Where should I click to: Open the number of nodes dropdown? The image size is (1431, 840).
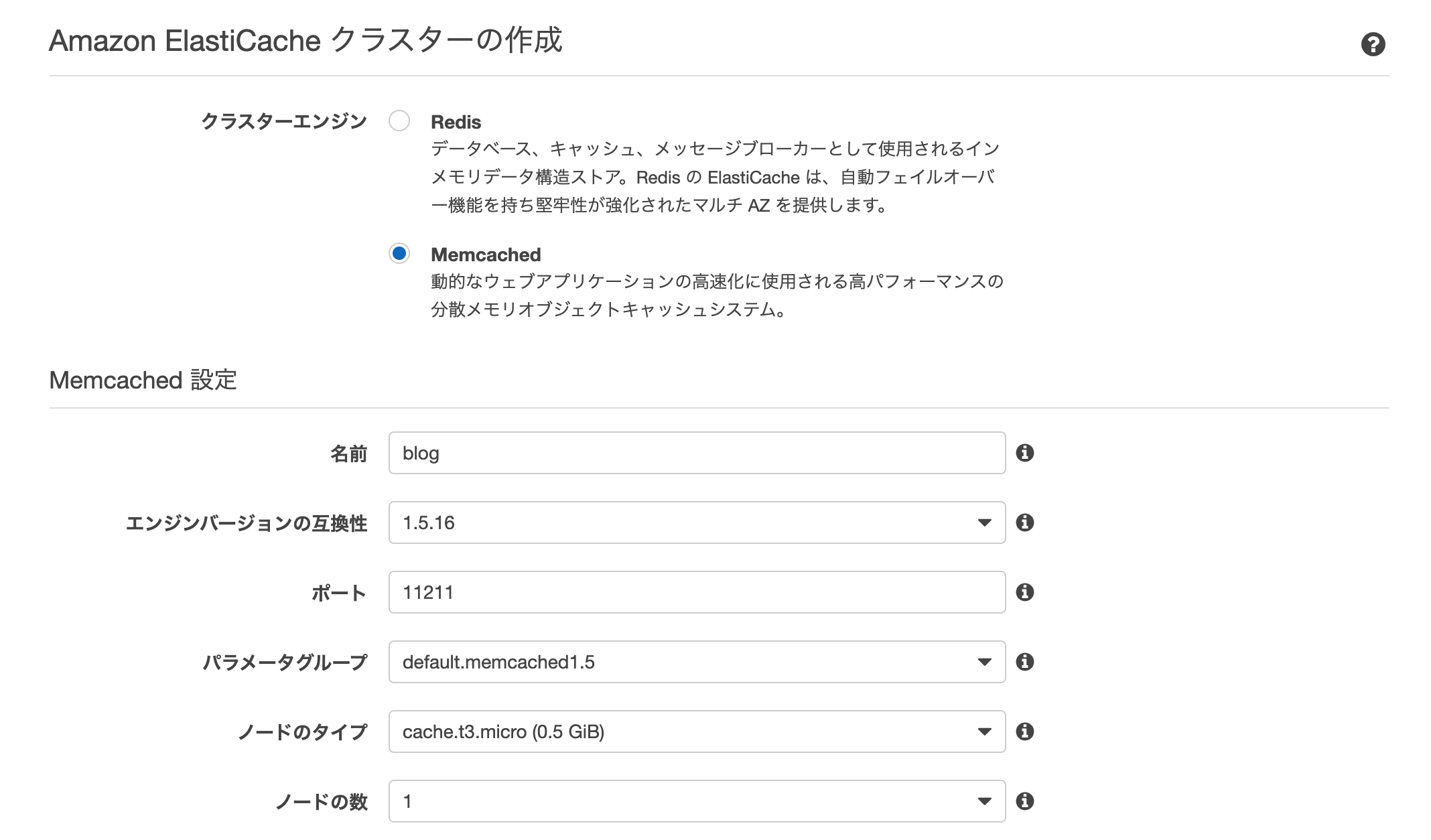(x=697, y=801)
